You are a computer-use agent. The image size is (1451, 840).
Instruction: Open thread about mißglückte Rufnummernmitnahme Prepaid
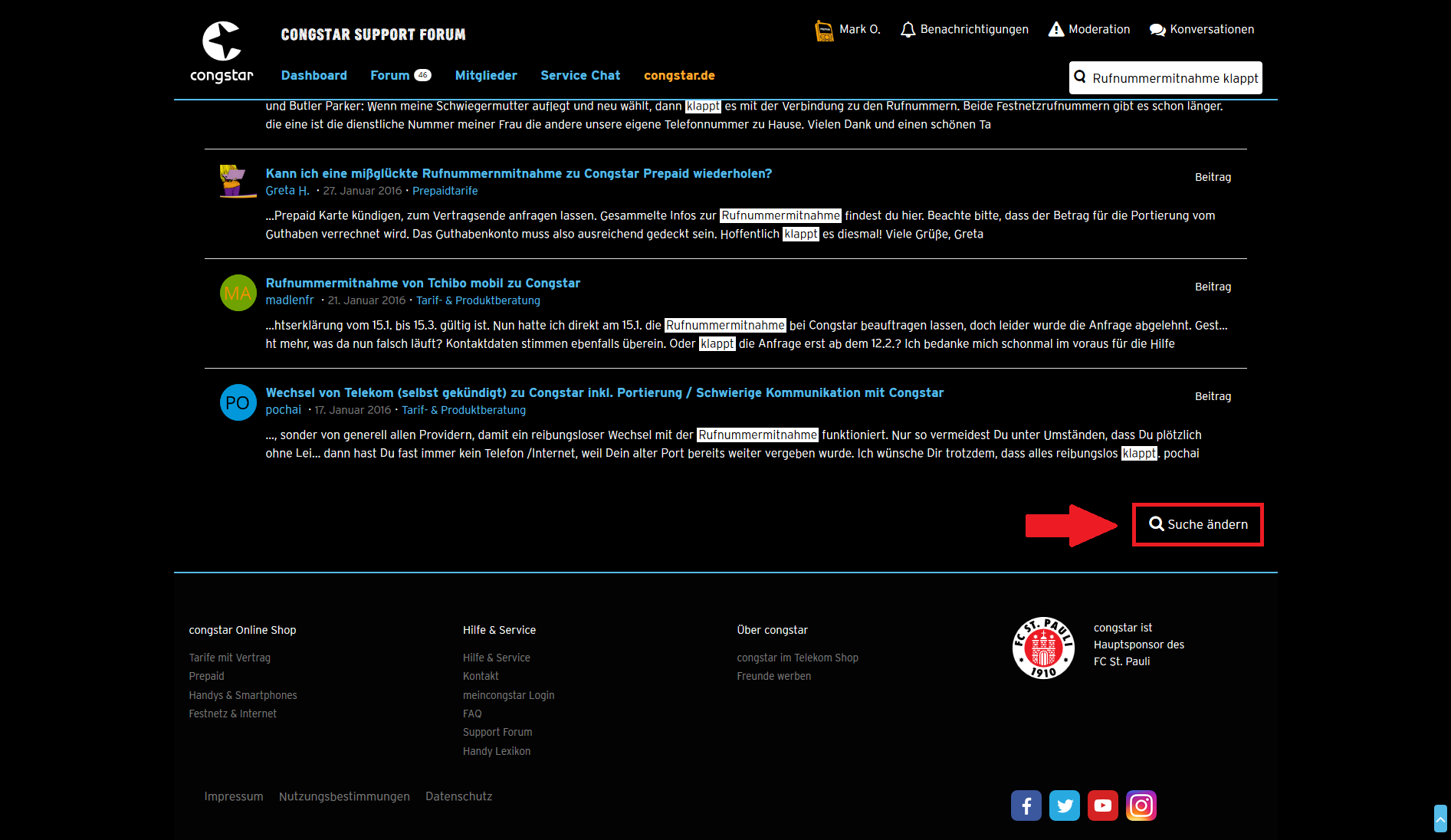pos(519,173)
